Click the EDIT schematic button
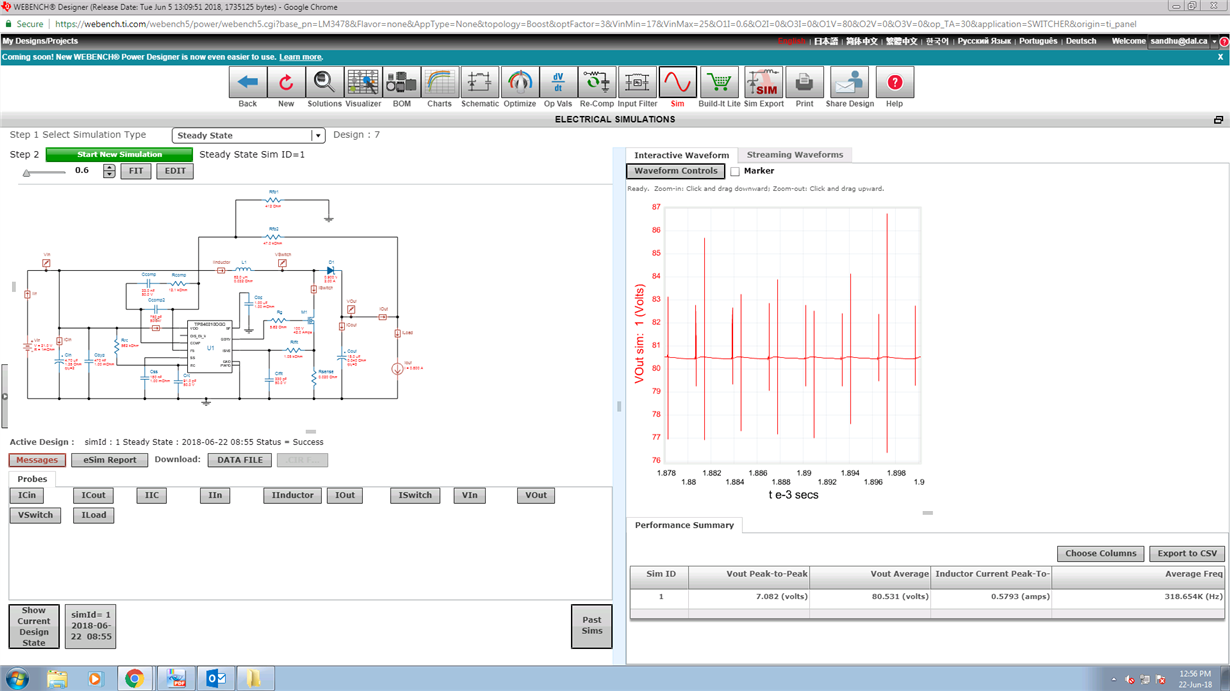This screenshot has height=691, width=1230. coord(175,171)
